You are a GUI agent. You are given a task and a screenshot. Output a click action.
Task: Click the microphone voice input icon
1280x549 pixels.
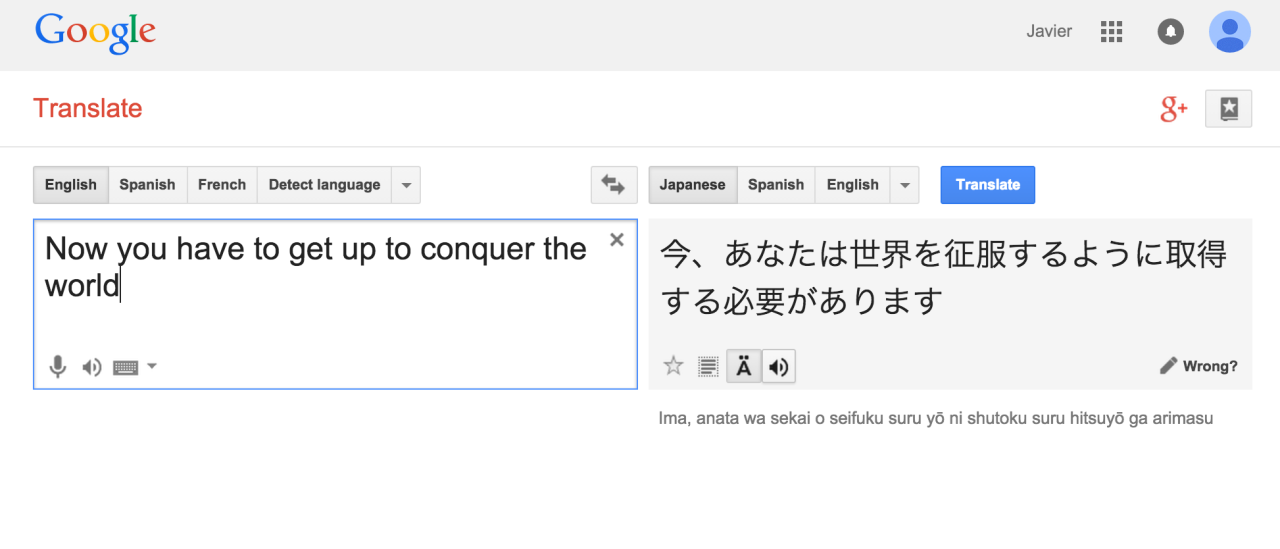pyautogui.click(x=58, y=367)
